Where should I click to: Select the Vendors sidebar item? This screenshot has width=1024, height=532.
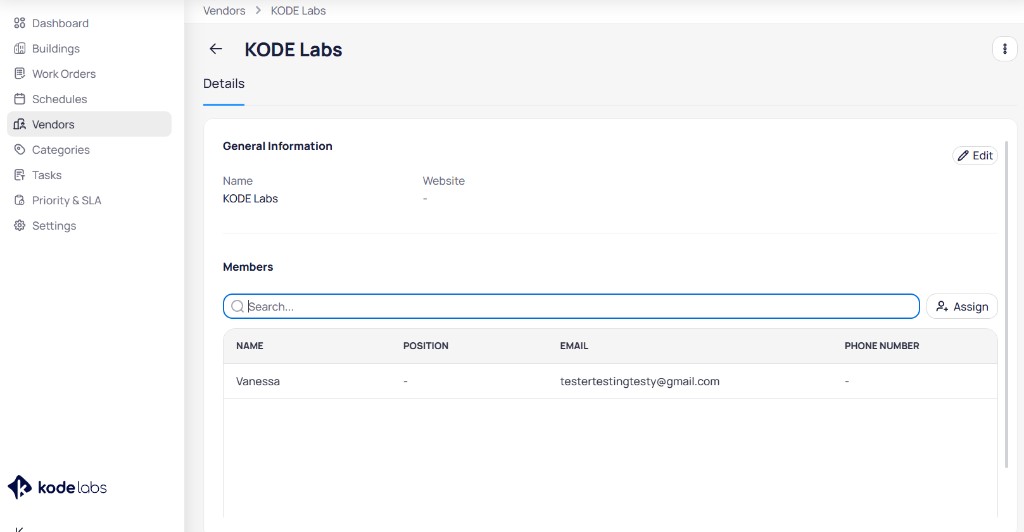pos(89,124)
